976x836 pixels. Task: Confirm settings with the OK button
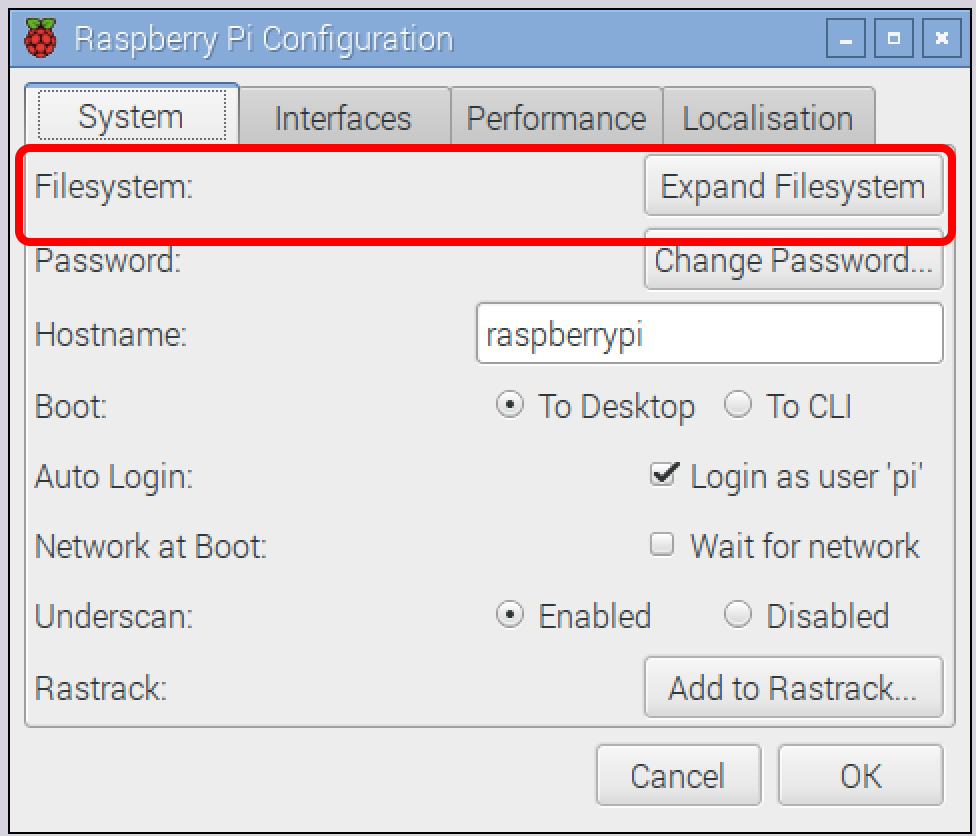pos(860,776)
